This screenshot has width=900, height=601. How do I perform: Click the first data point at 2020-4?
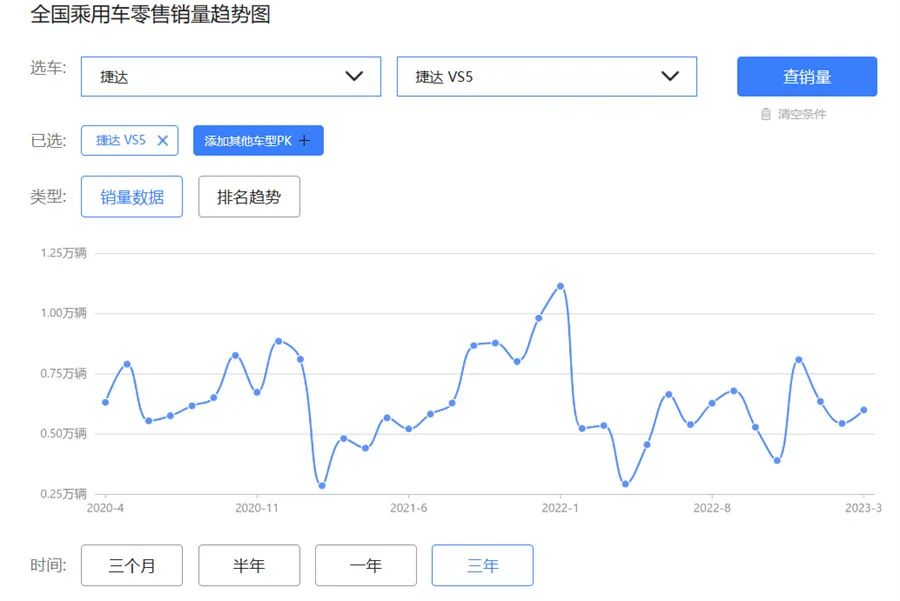(x=105, y=402)
